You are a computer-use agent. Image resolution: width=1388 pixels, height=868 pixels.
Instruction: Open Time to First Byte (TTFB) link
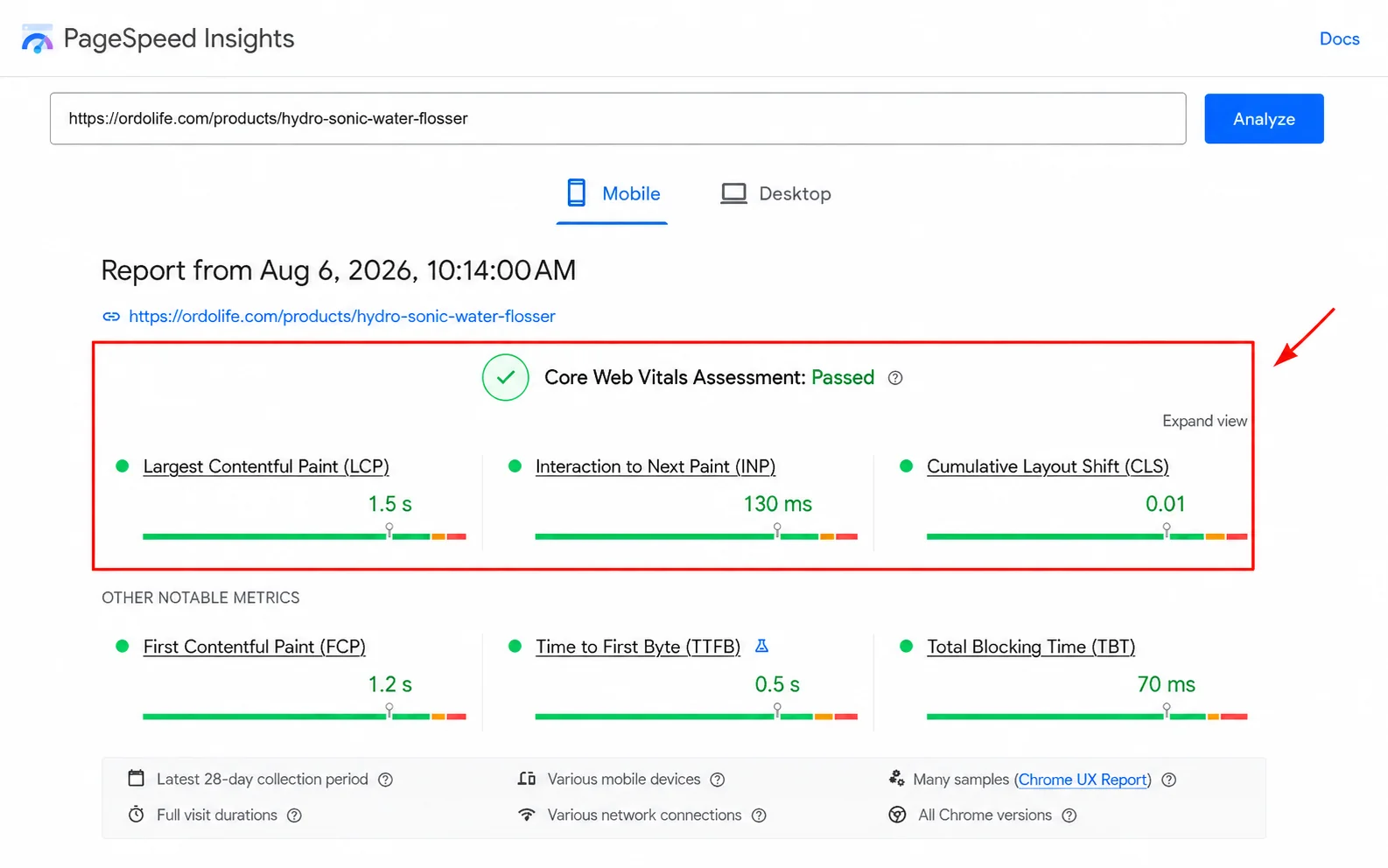pos(638,647)
